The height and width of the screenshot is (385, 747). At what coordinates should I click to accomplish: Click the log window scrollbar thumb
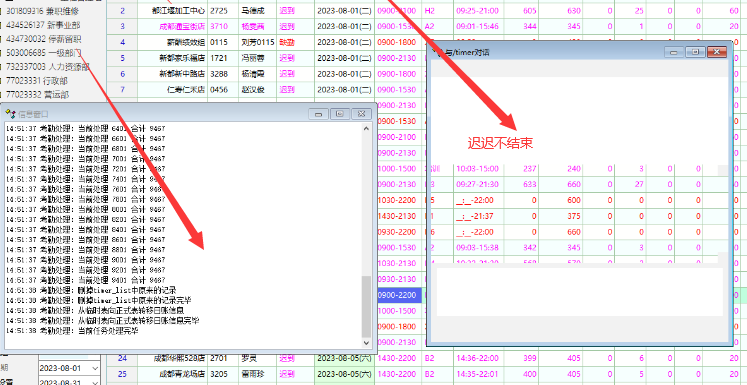click(x=366, y=306)
